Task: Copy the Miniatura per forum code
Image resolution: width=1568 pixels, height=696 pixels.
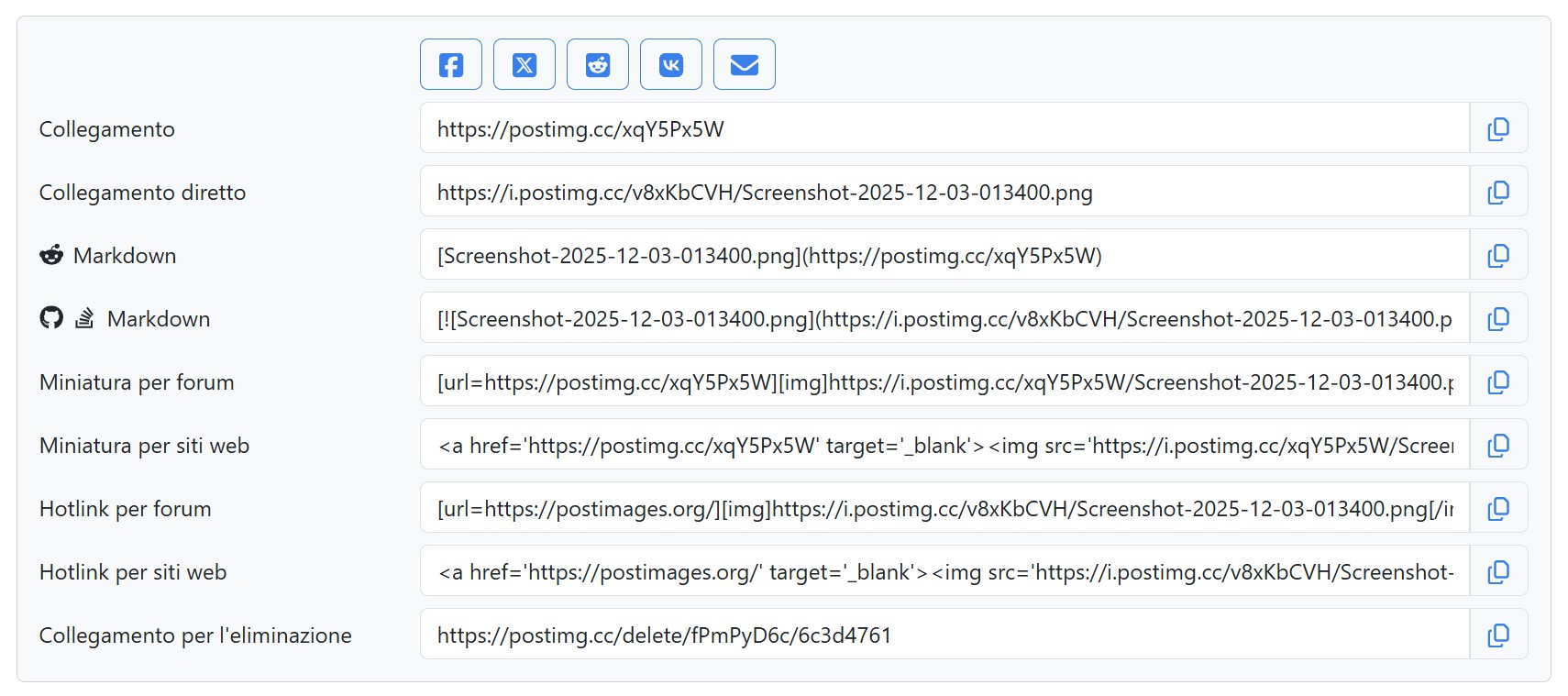Action: [x=1498, y=381]
